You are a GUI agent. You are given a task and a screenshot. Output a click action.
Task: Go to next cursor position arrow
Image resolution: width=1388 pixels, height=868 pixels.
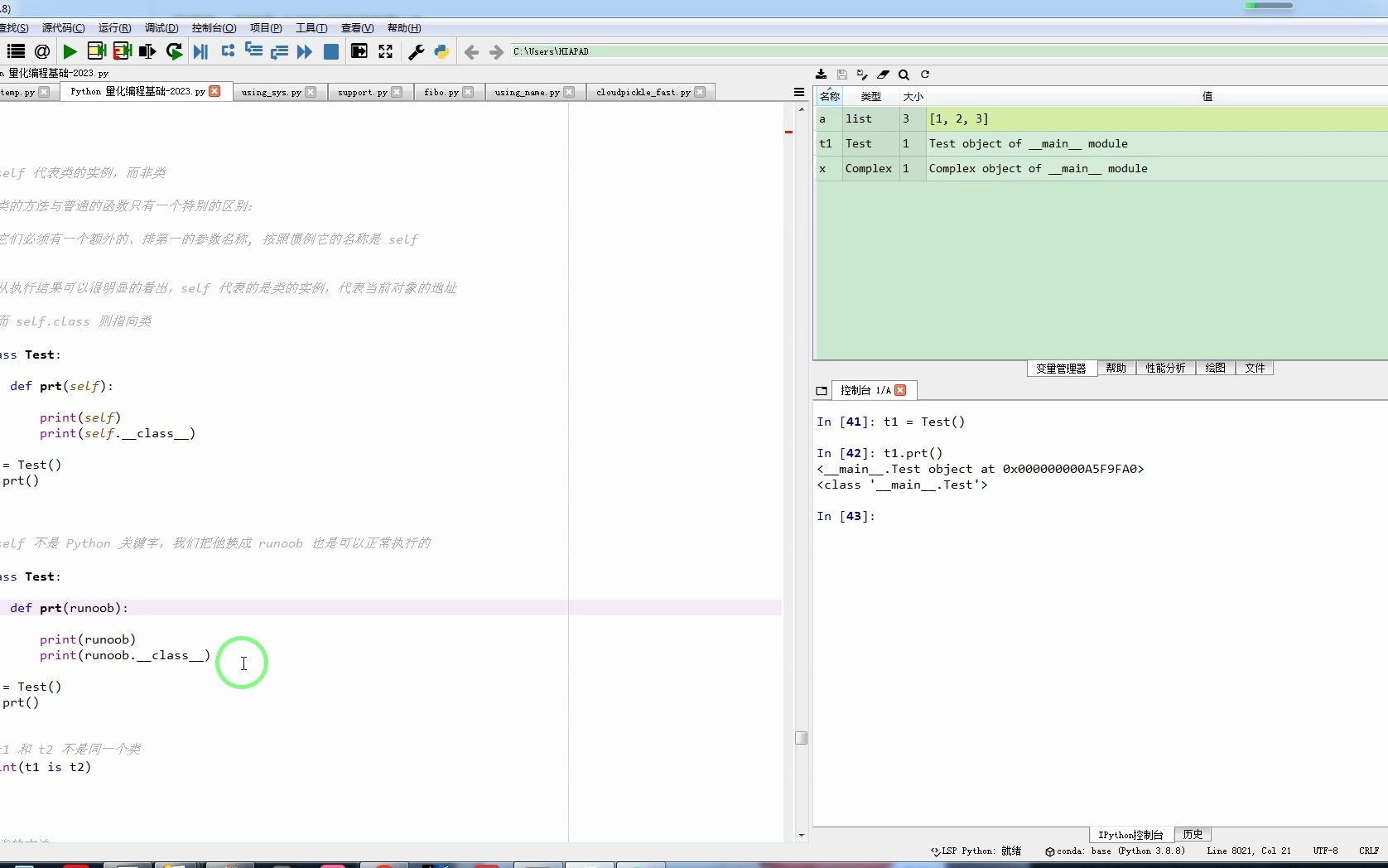tap(496, 52)
